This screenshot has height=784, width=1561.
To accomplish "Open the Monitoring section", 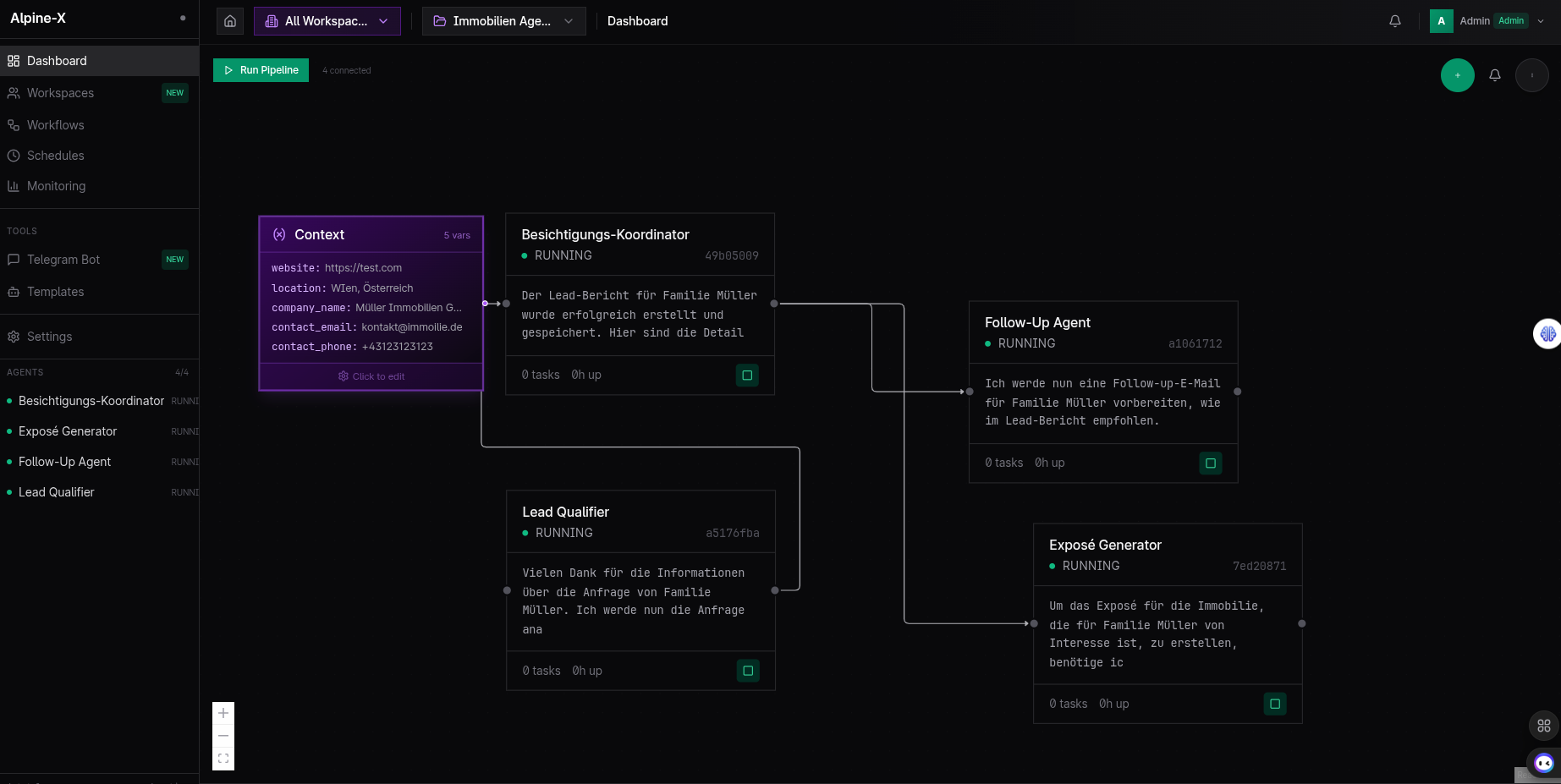I will [56, 186].
